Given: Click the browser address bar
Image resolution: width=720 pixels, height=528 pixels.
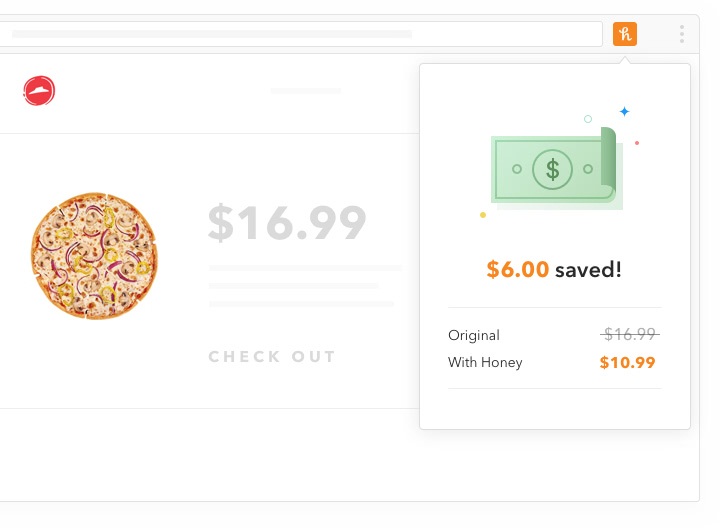Looking at the screenshot, I should 300,34.
